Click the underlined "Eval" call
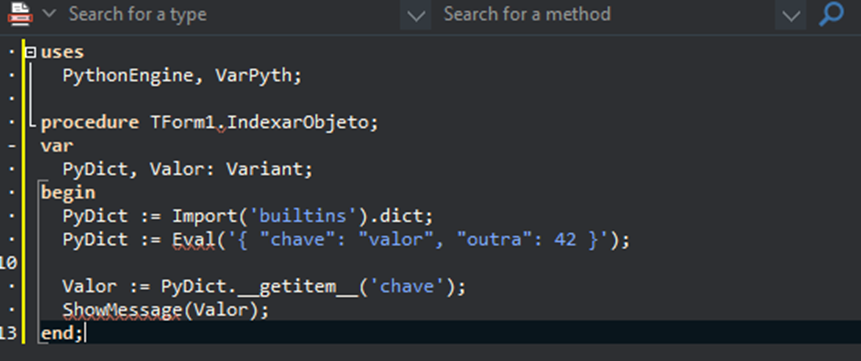861x361 pixels. point(193,240)
